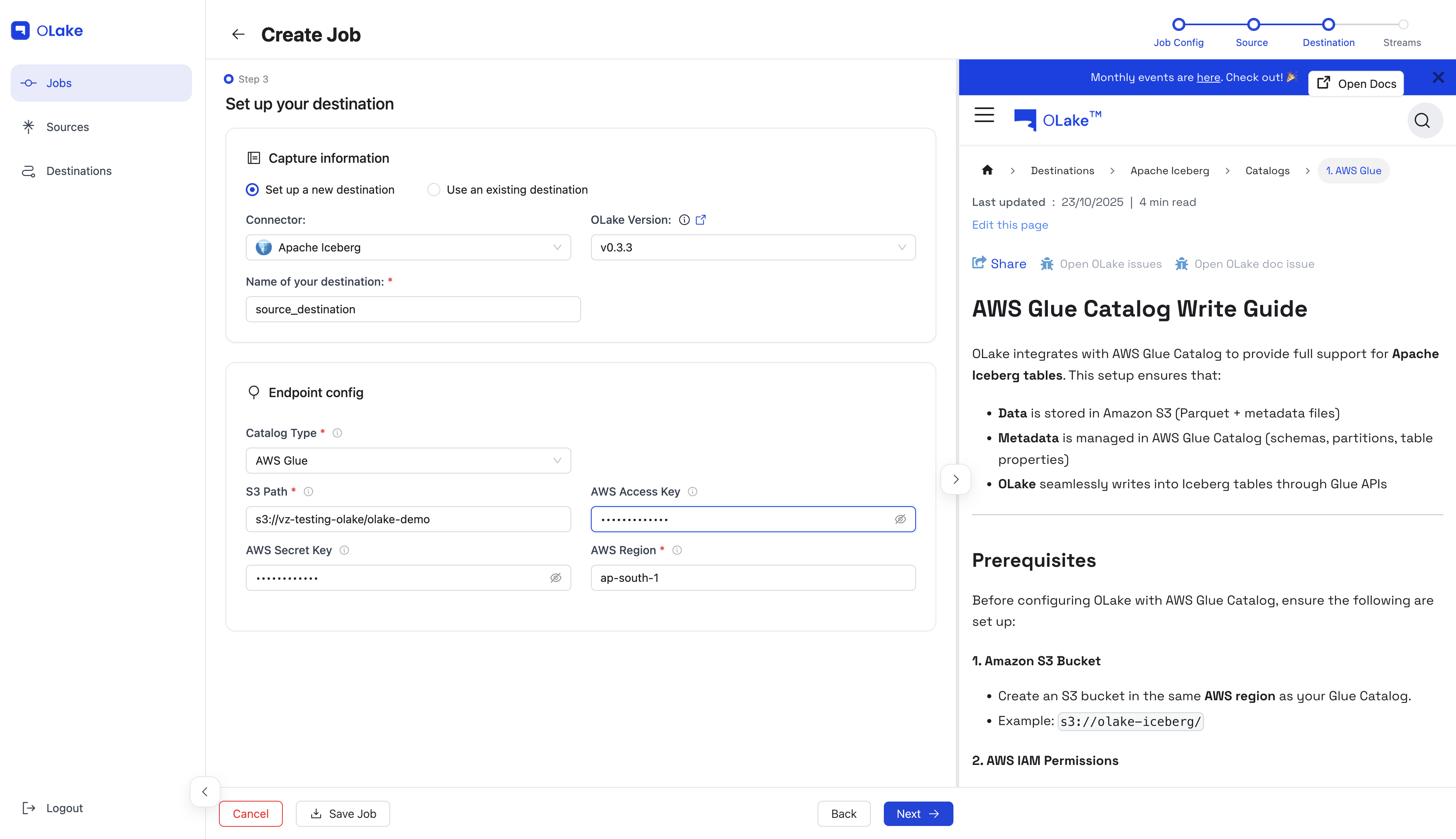Show the hidden AWS Secret Key
Viewport: 1456px width, 839px height.
(x=555, y=577)
